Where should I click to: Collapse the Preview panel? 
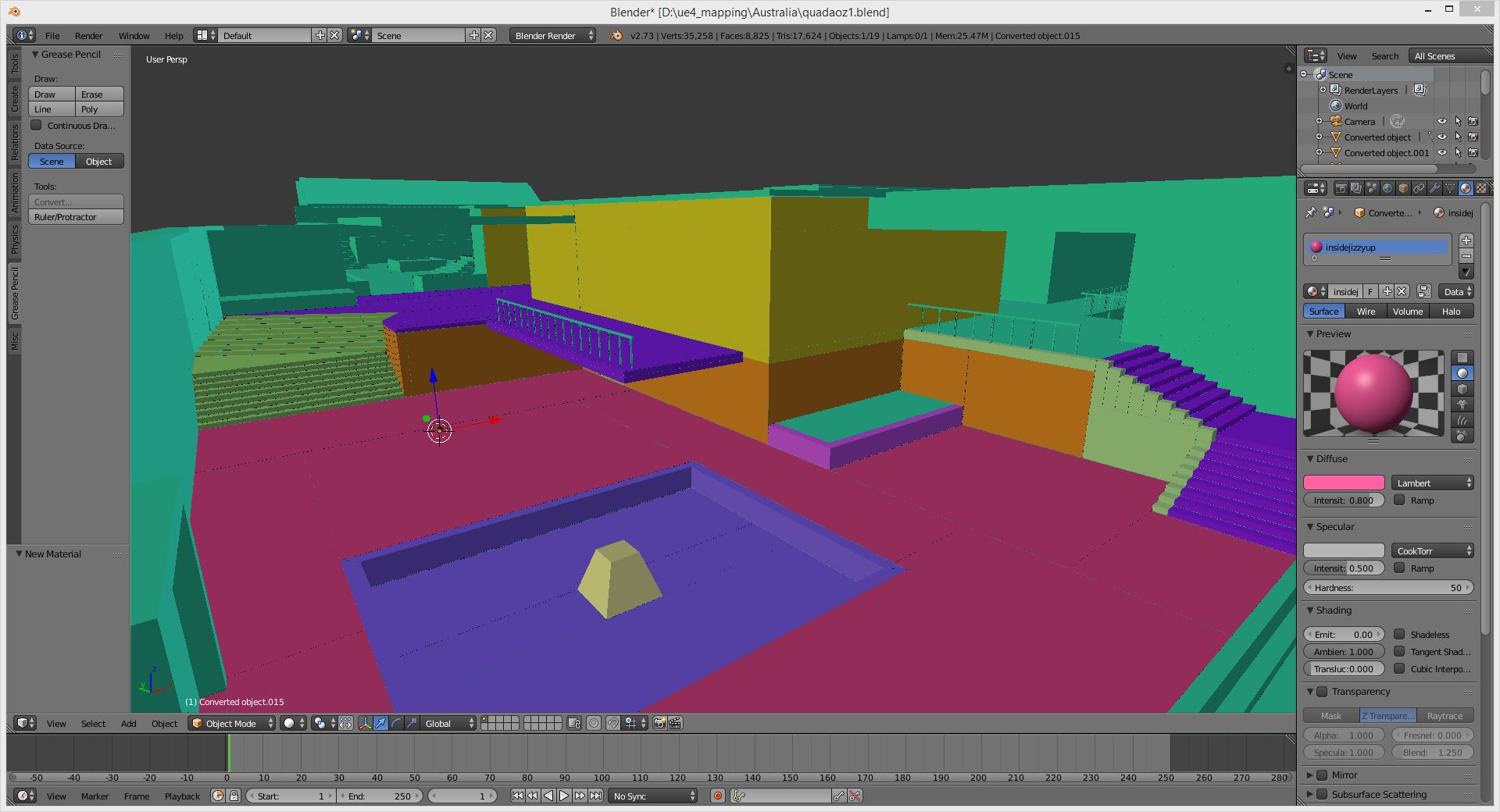tap(1311, 333)
